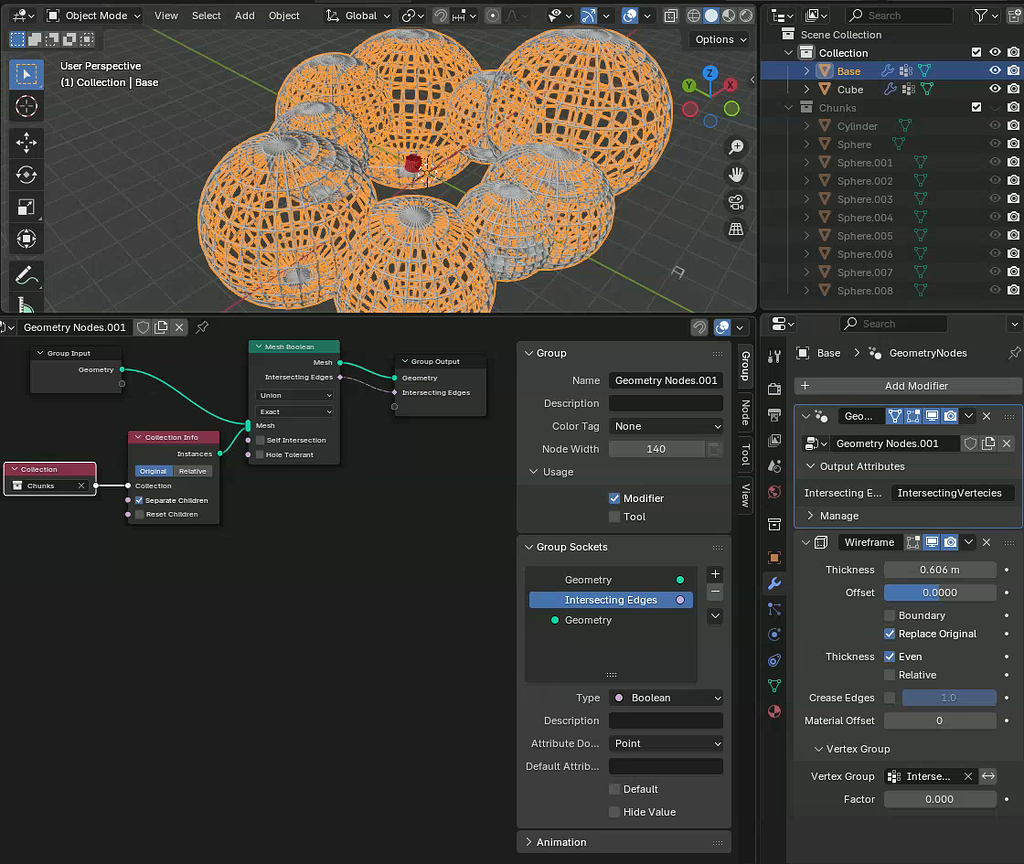1024x864 pixels.
Task: Click the Vertex Group Factor slider
Action: click(940, 799)
